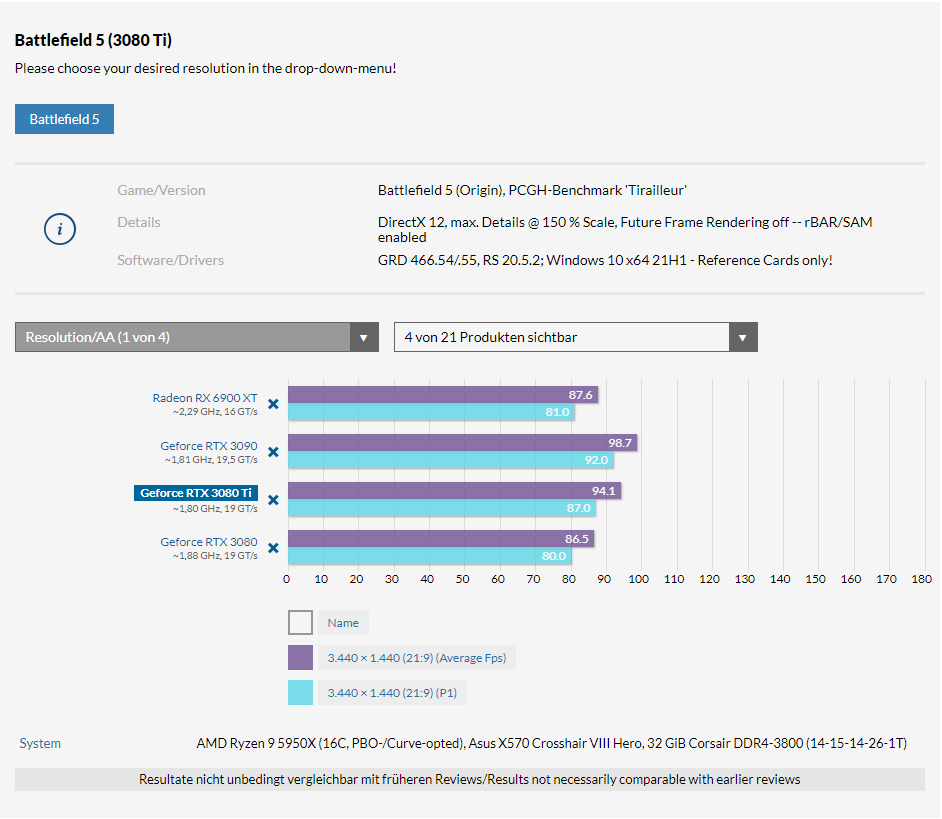Image resolution: width=942 pixels, height=819 pixels.
Task: Click the 92.0 cyan bar for RTX 3090
Action: [x=451, y=460]
